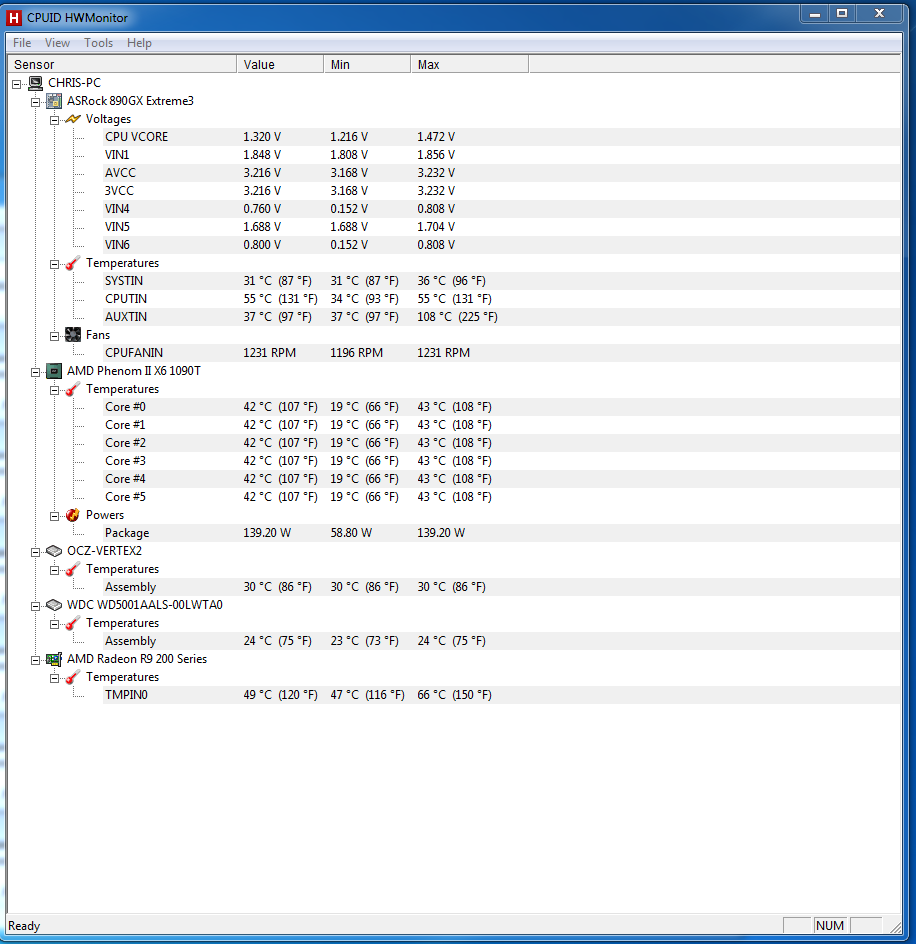Click the Max column header
Screen dimensions: 916x944
click(x=470, y=64)
